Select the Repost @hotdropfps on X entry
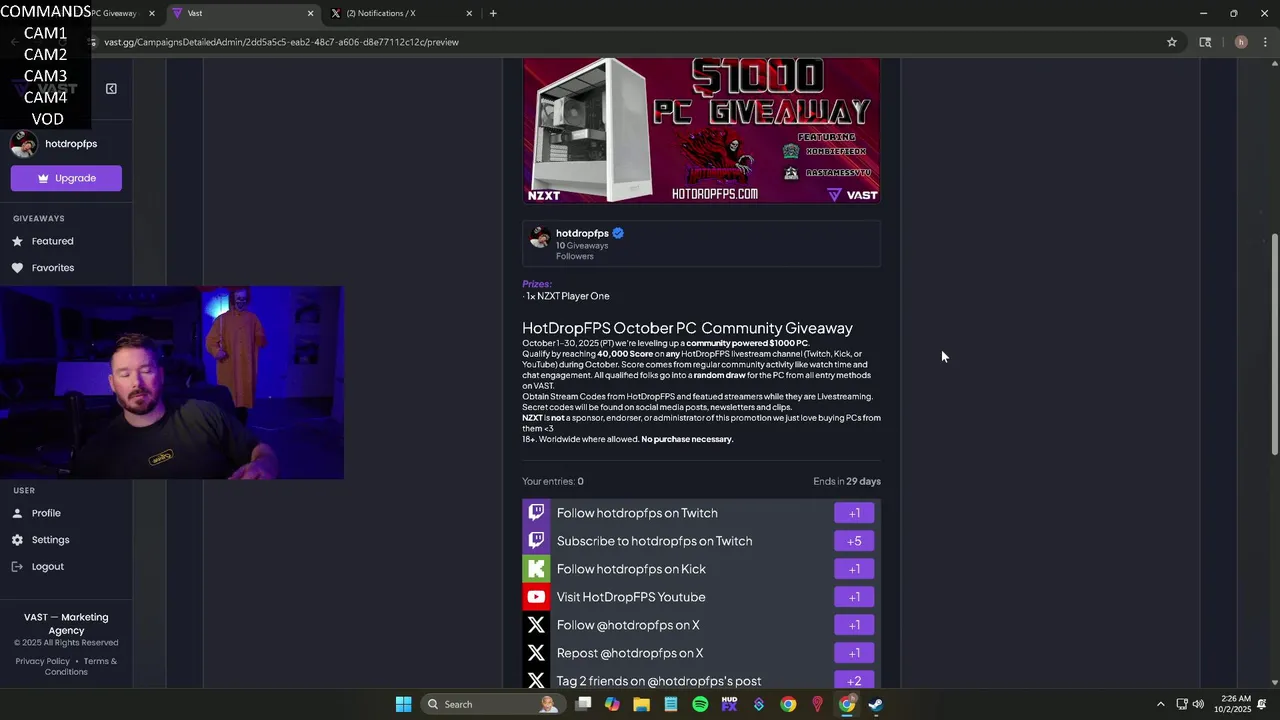This screenshot has height=720, width=1280. point(701,653)
